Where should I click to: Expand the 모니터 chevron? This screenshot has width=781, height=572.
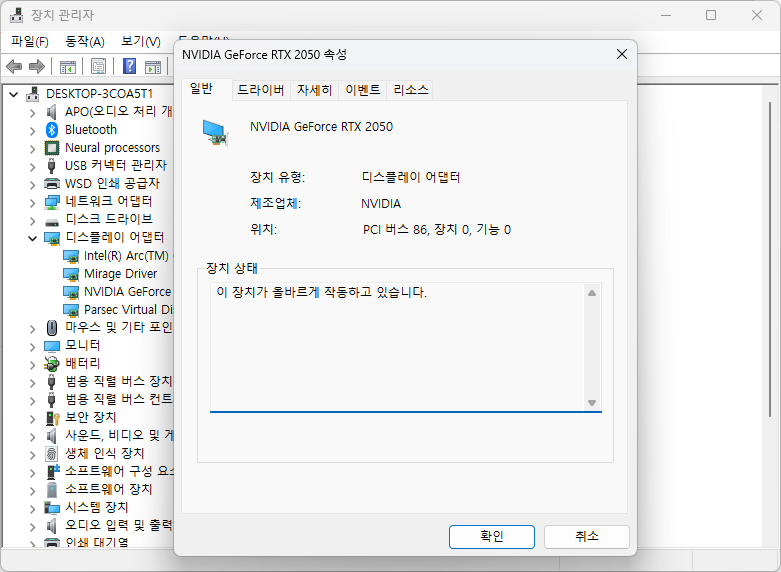tap(32, 346)
